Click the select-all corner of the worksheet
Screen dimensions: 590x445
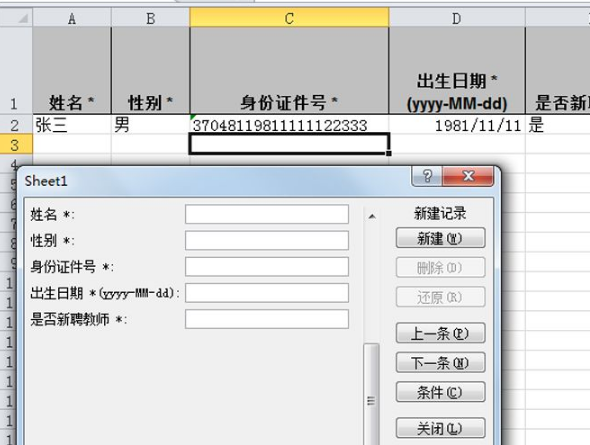(16, 18)
